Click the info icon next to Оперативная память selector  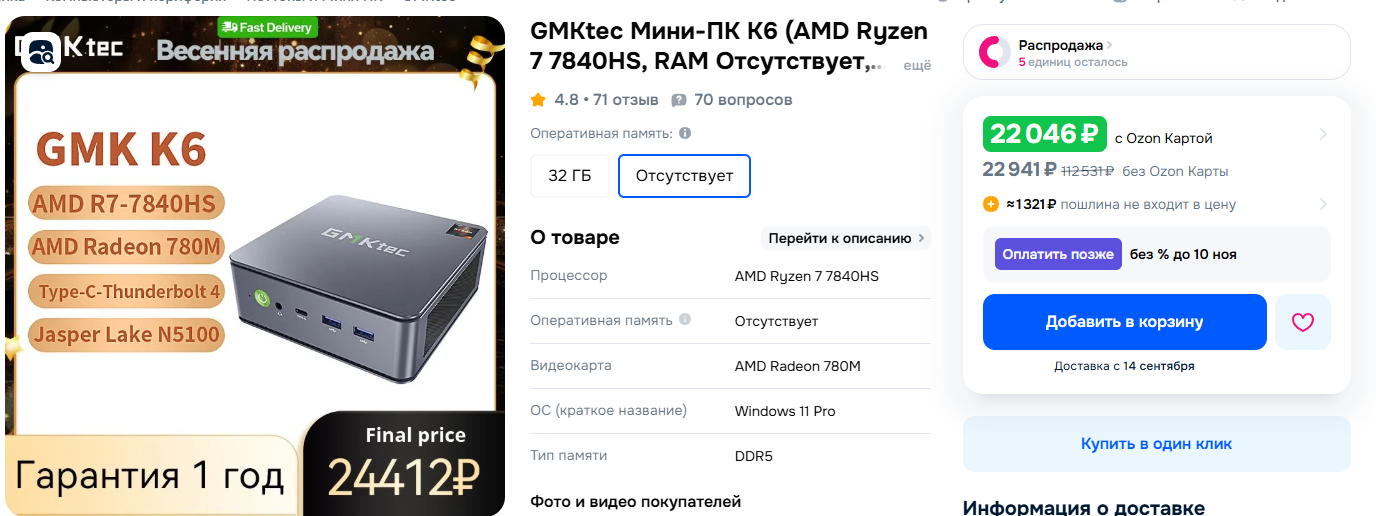tap(685, 133)
